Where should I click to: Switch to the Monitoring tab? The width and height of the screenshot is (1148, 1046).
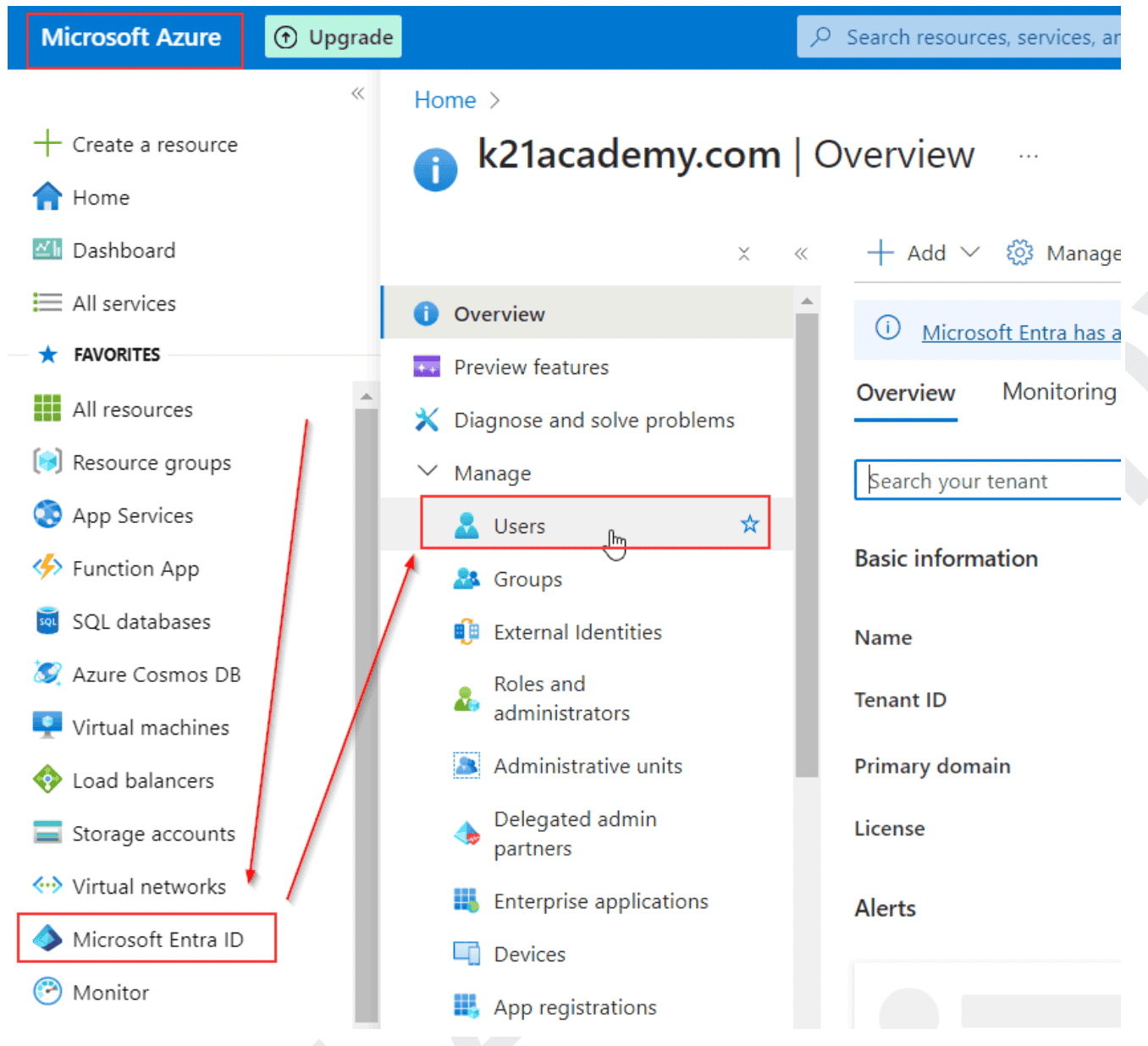[x=1058, y=391]
